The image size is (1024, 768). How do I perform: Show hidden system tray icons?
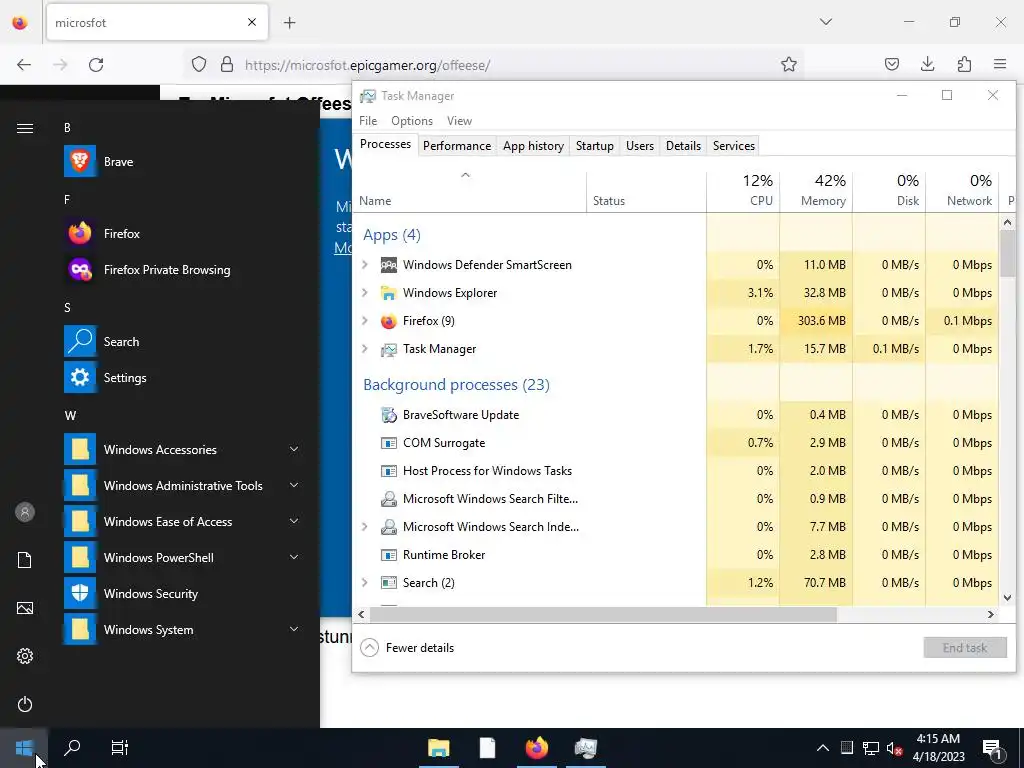point(823,748)
